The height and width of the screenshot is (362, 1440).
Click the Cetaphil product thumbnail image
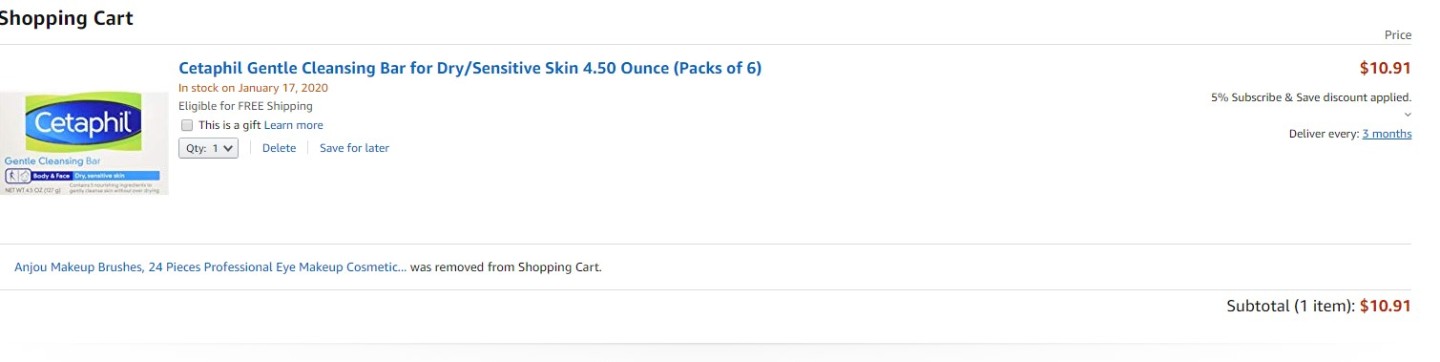coord(85,143)
